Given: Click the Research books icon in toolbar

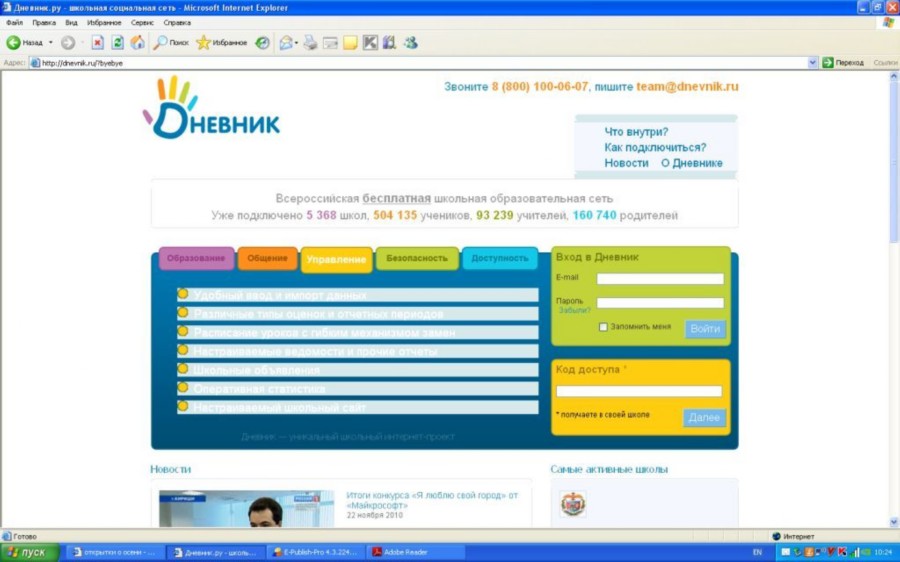Looking at the screenshot, I should coord(390,42).
